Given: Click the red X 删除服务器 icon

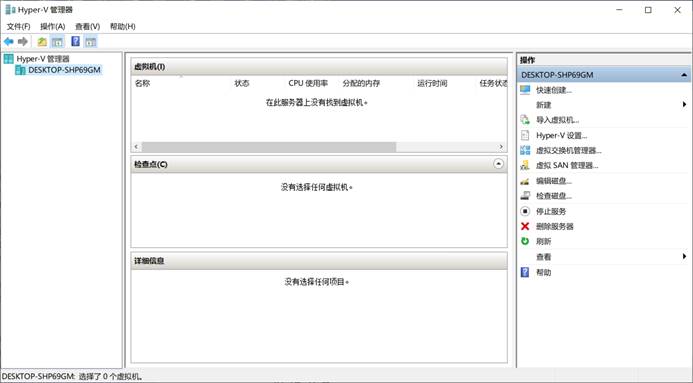Looking at the screenshot, I should click(x=525, y=226).
